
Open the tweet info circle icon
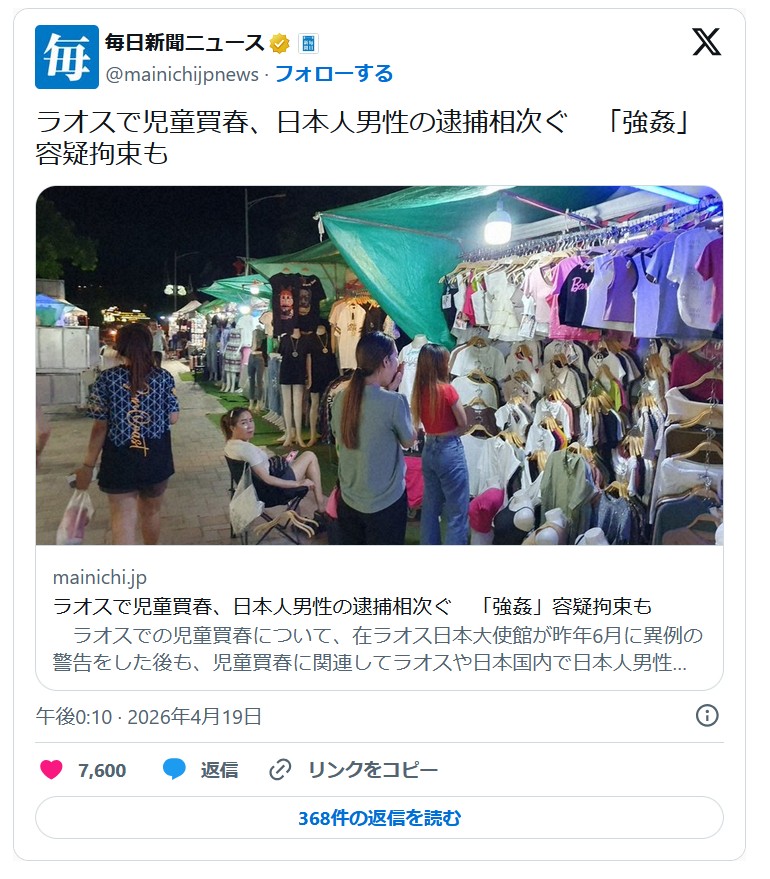click(x=707, y=715)
